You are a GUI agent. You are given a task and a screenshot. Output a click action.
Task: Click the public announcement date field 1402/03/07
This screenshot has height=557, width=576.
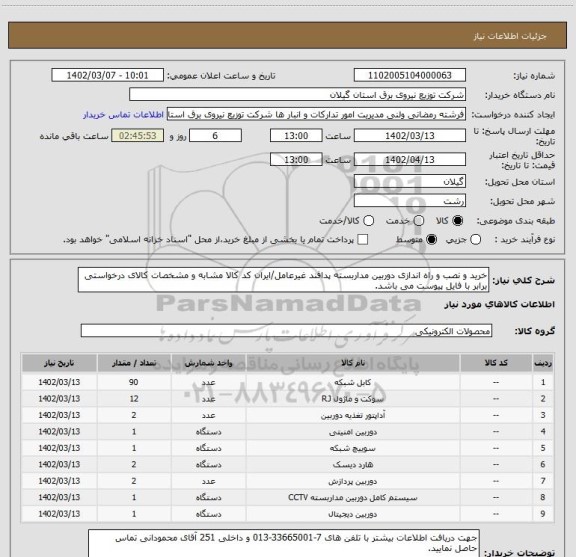pos(108,75)
